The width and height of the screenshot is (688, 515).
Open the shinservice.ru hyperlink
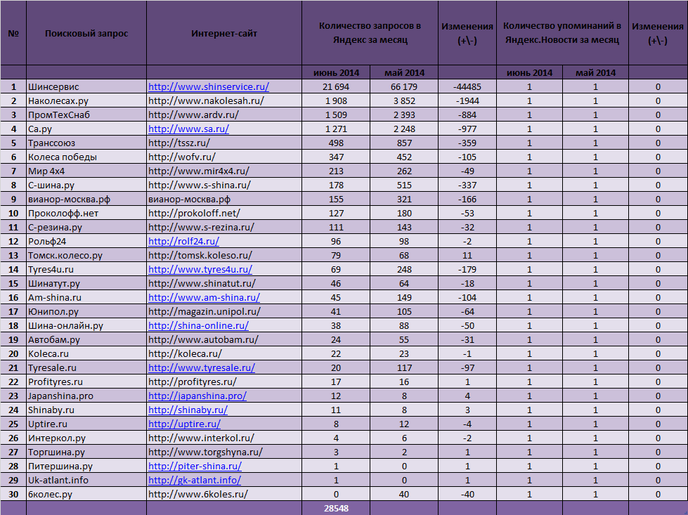208,86
